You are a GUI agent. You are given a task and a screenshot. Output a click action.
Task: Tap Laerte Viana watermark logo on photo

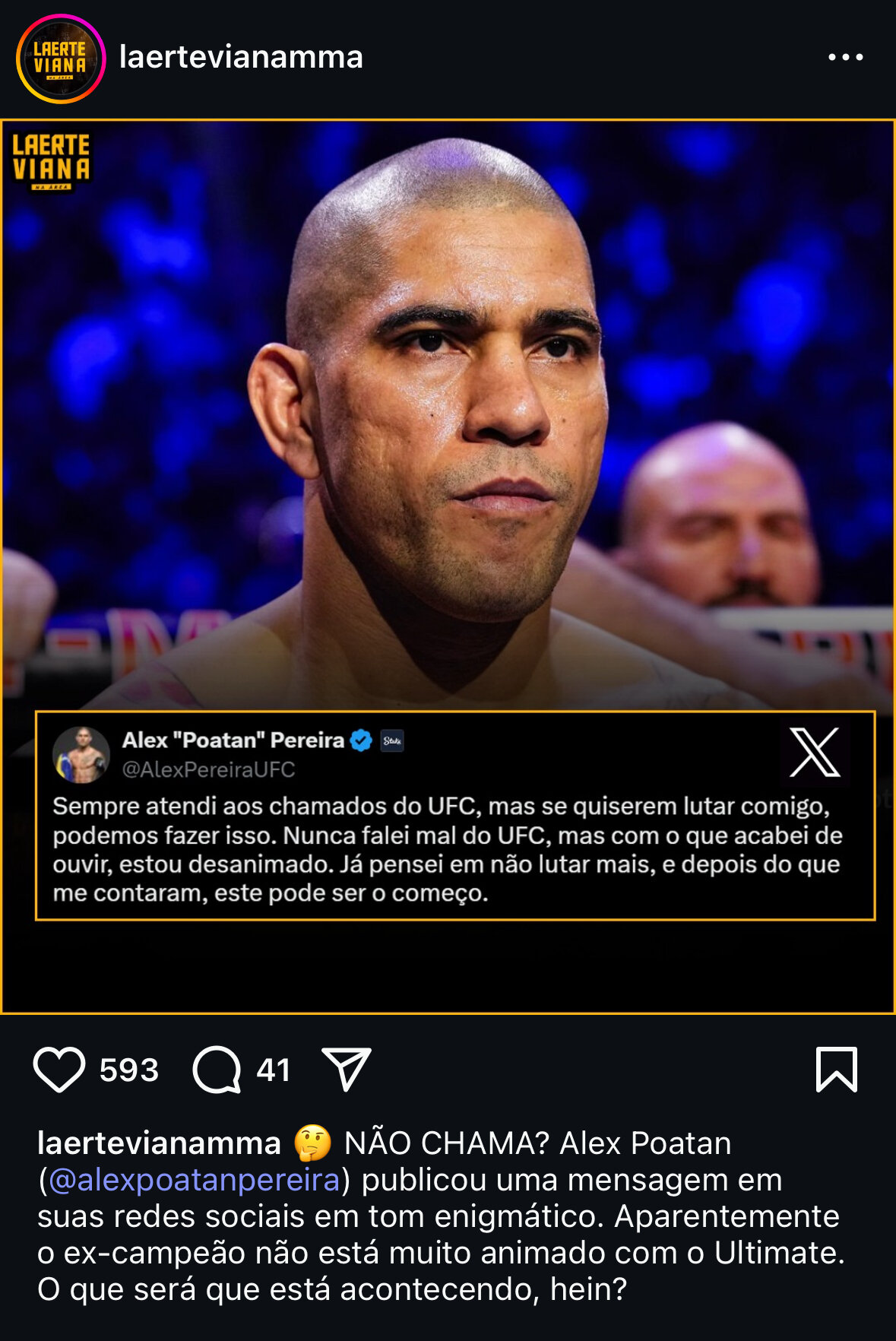(52, 162)
